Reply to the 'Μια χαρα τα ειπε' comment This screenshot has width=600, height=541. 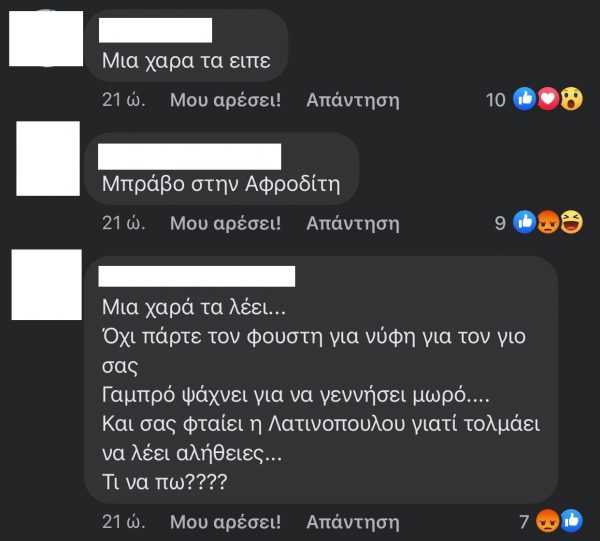tap(353, 100)
